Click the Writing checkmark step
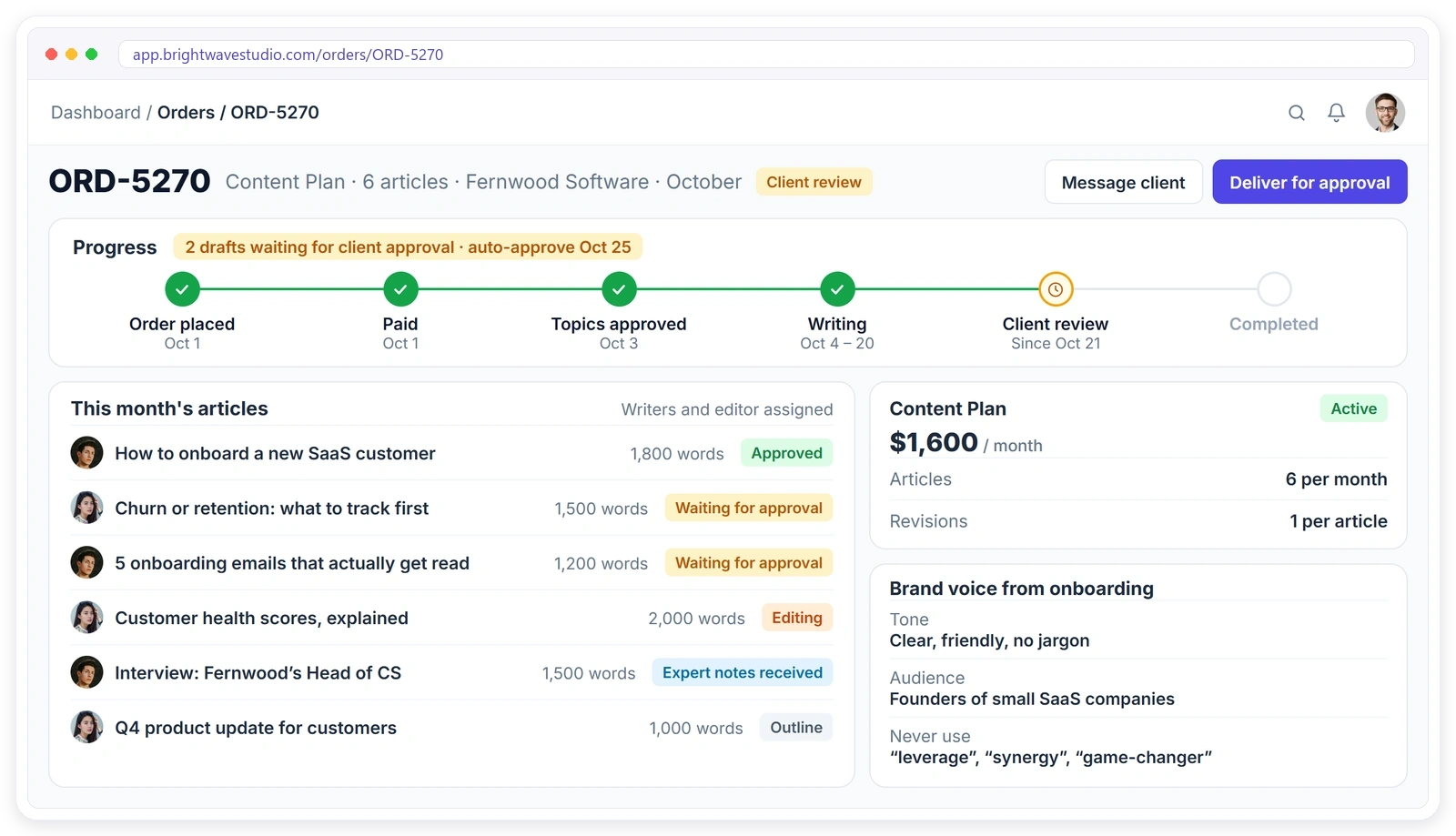Viewport: 1456px width, 836px height. 837,289
